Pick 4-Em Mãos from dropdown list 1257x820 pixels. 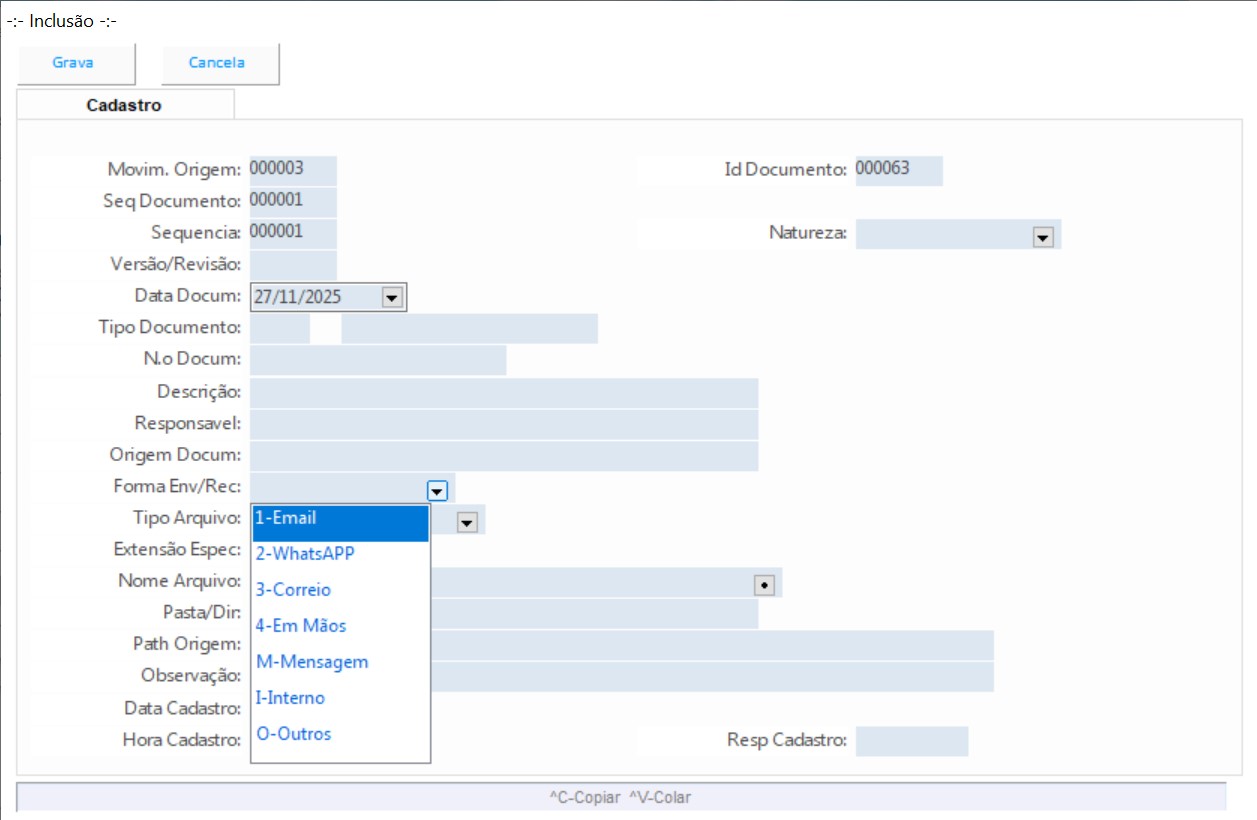pos(340,626)
